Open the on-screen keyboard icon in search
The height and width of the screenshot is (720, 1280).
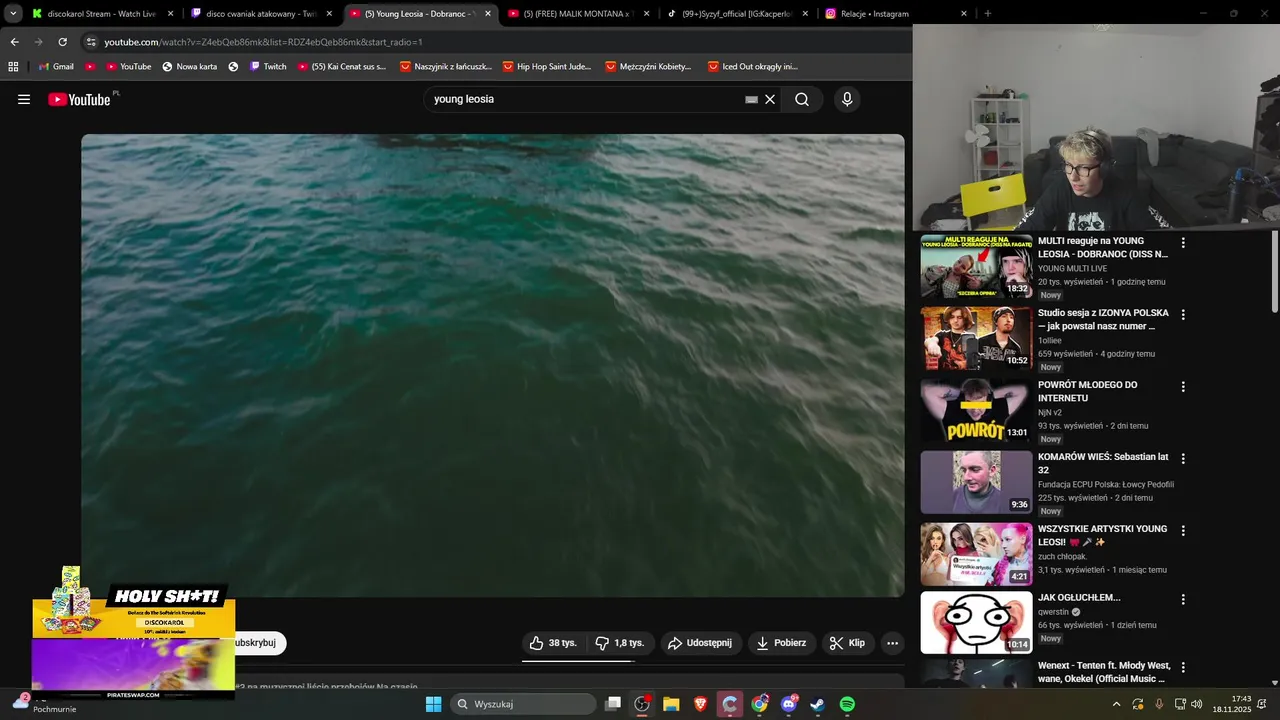tap(751, 99)
